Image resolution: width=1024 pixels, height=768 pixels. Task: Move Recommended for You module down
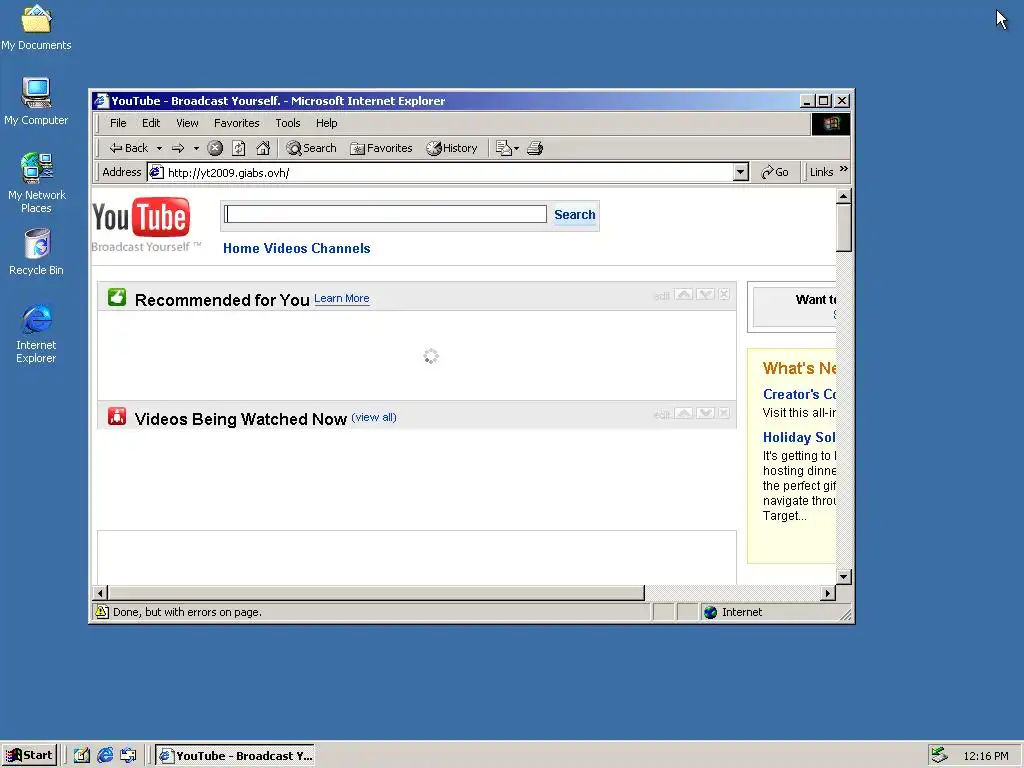(705, 295)
